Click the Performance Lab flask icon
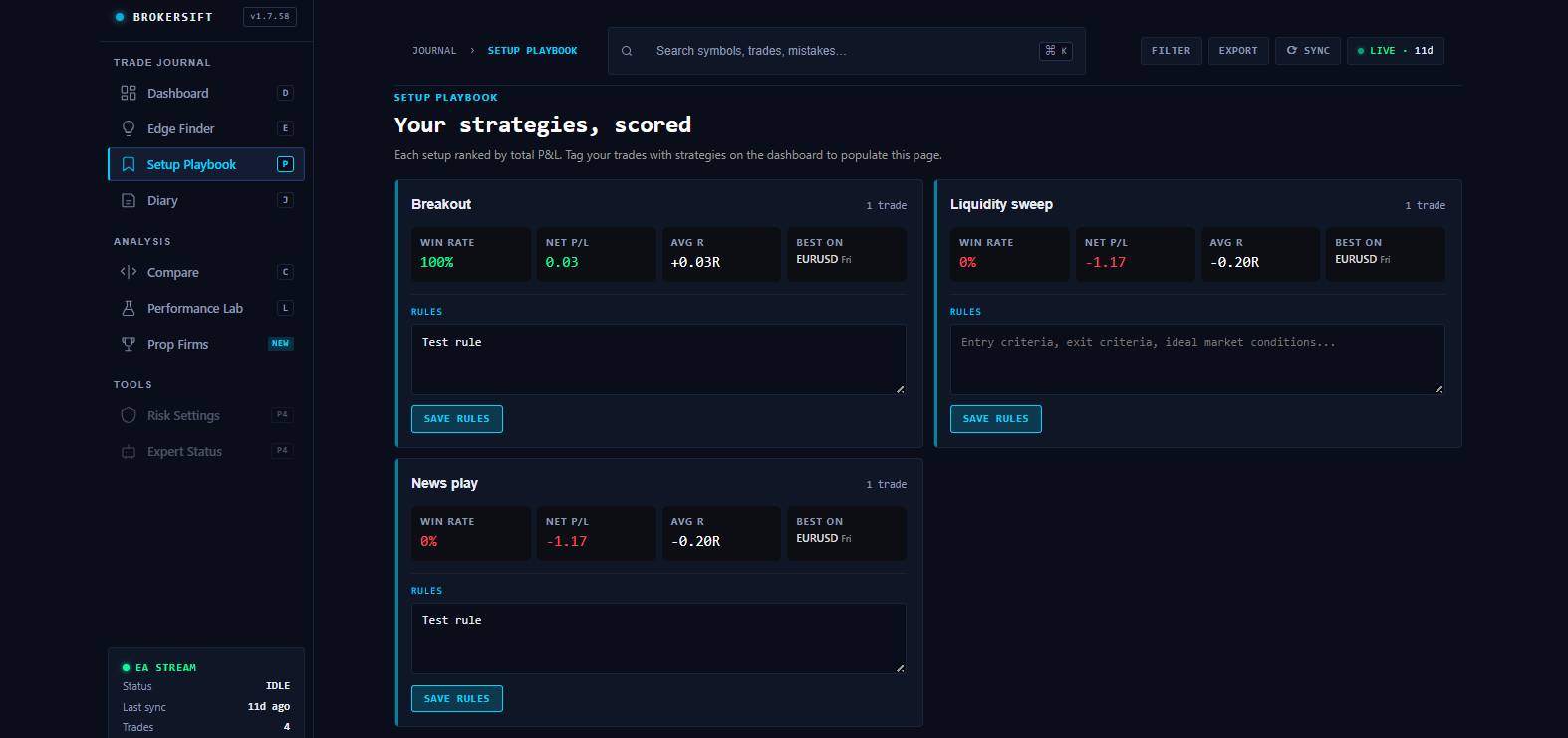1568x738 pixels. pos(129,308)
